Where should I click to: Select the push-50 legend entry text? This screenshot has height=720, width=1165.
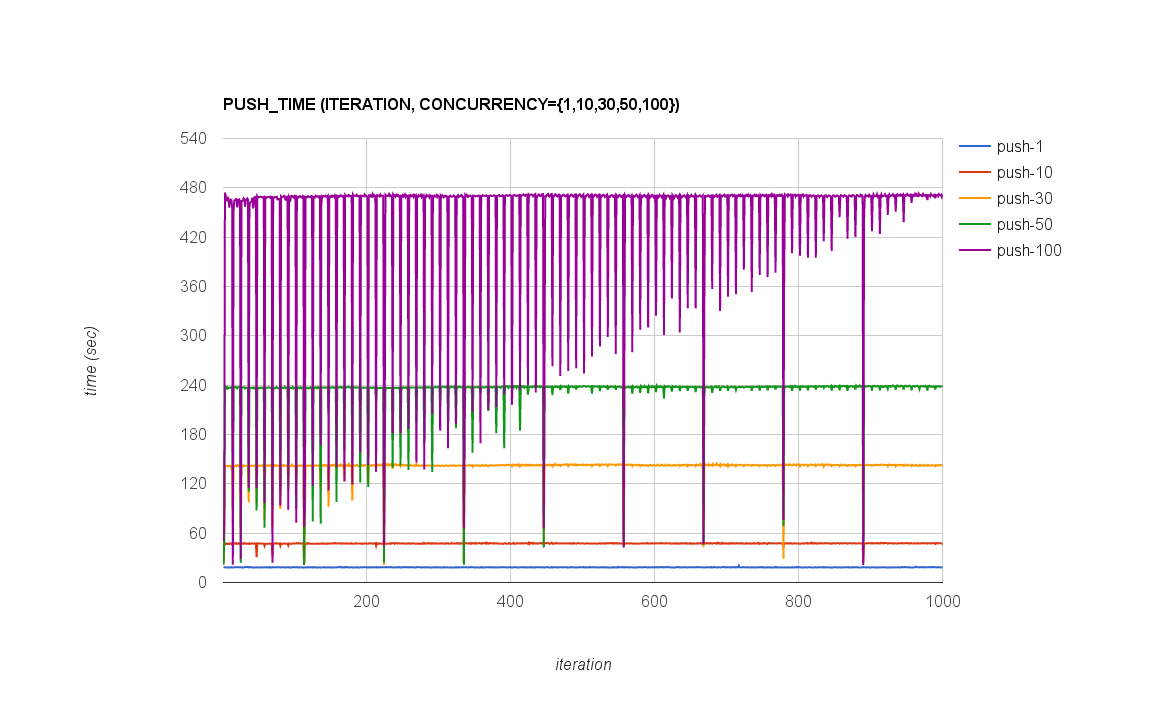(1024, 224)
